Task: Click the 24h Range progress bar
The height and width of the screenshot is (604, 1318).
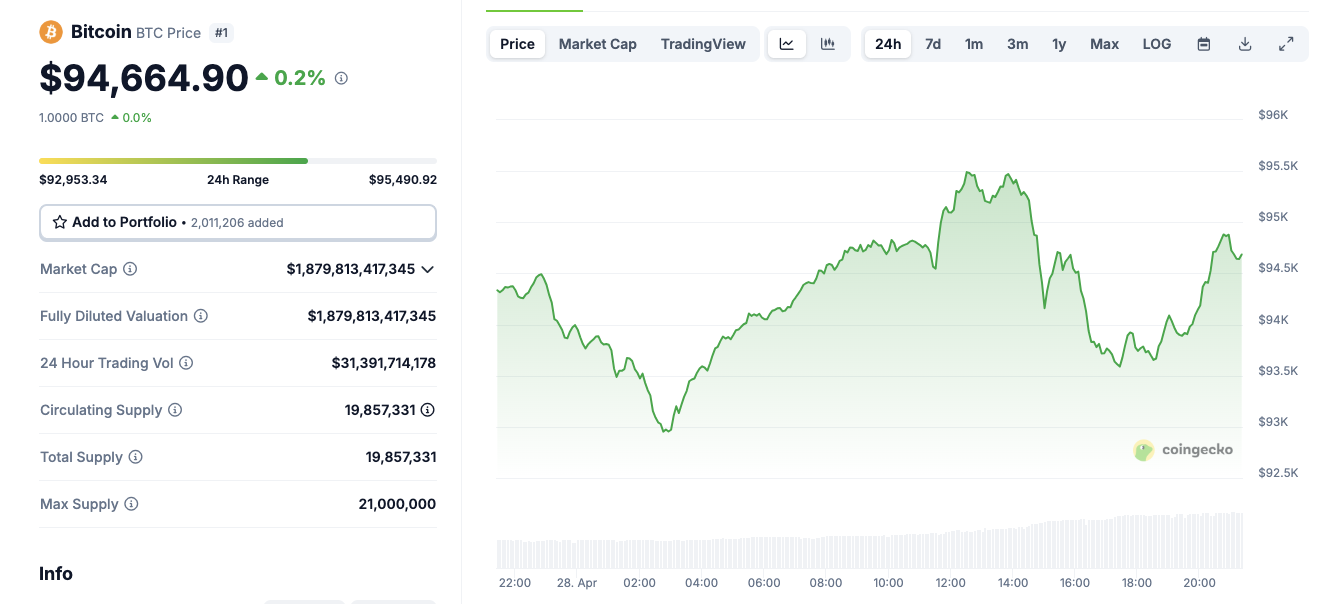Action: (x=237, y=160)
